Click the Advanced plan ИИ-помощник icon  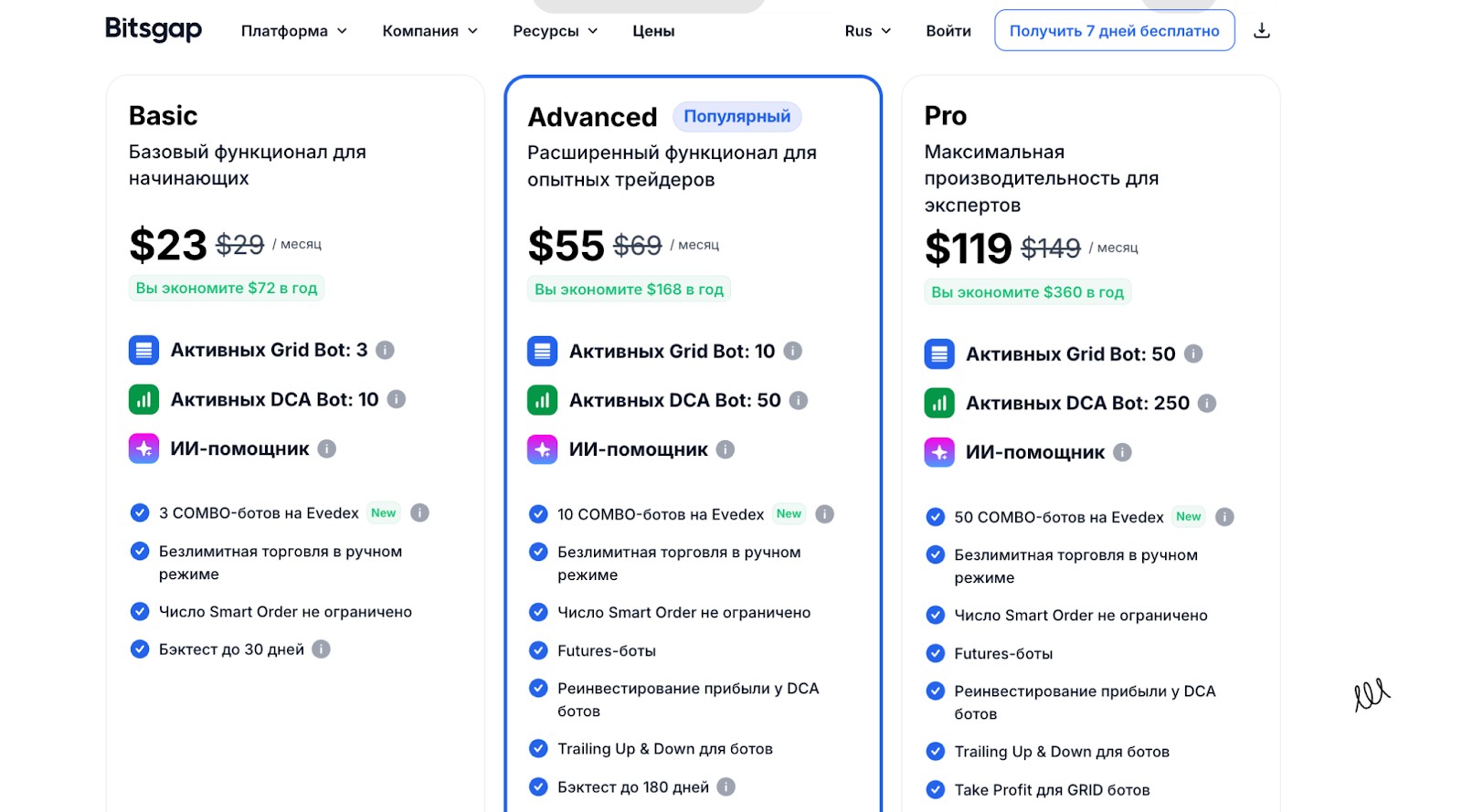(x=542, y=449)
